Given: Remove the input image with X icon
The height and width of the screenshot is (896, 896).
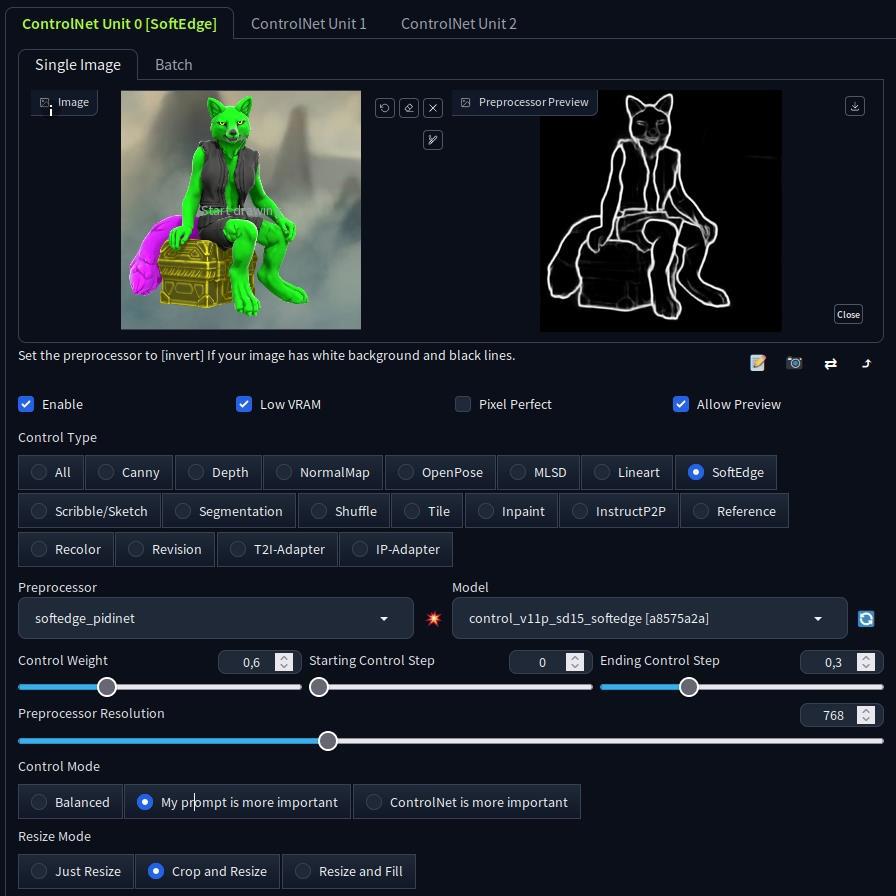Looking at the screenshot, I should pos(433,108).
